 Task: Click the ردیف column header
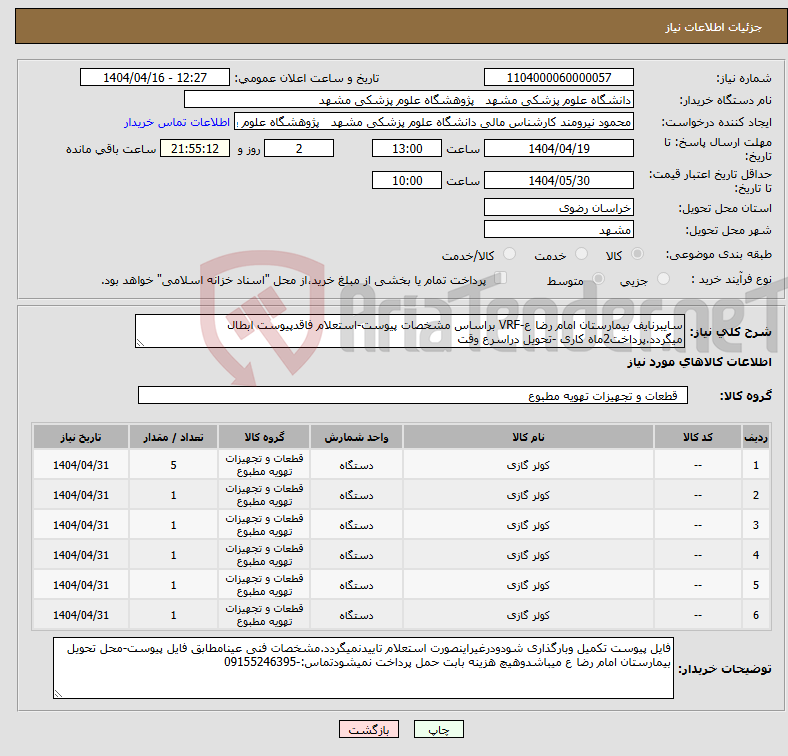(x=756, y=437)
